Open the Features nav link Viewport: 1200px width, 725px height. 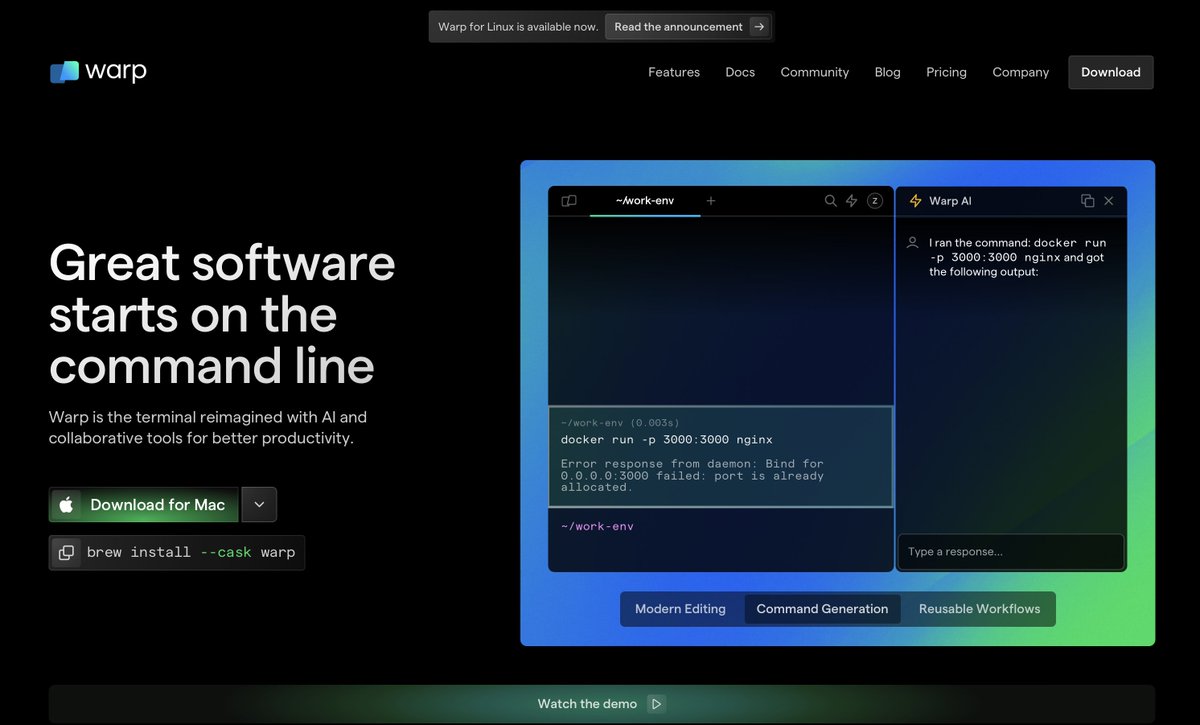pyautogui.click(x=674, y=72)
